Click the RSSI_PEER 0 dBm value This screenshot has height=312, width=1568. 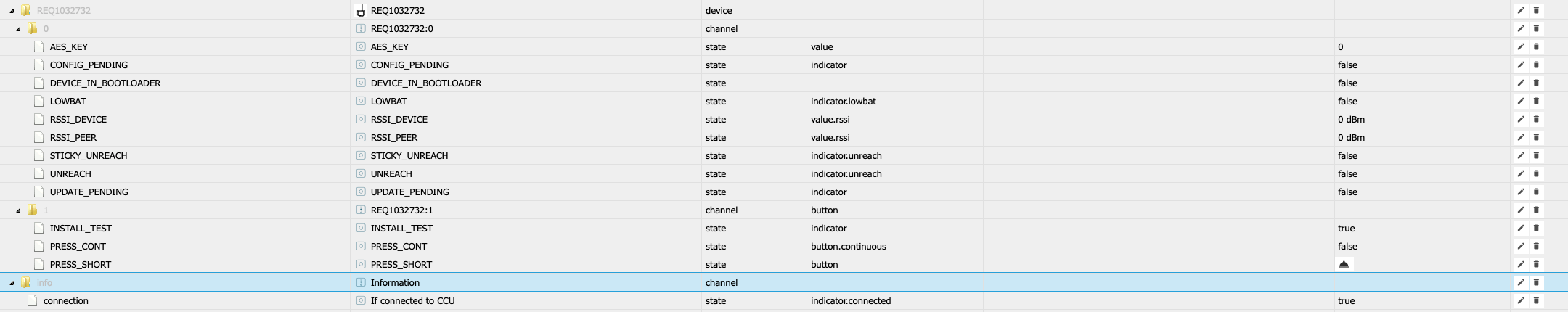pos(1351,138)
